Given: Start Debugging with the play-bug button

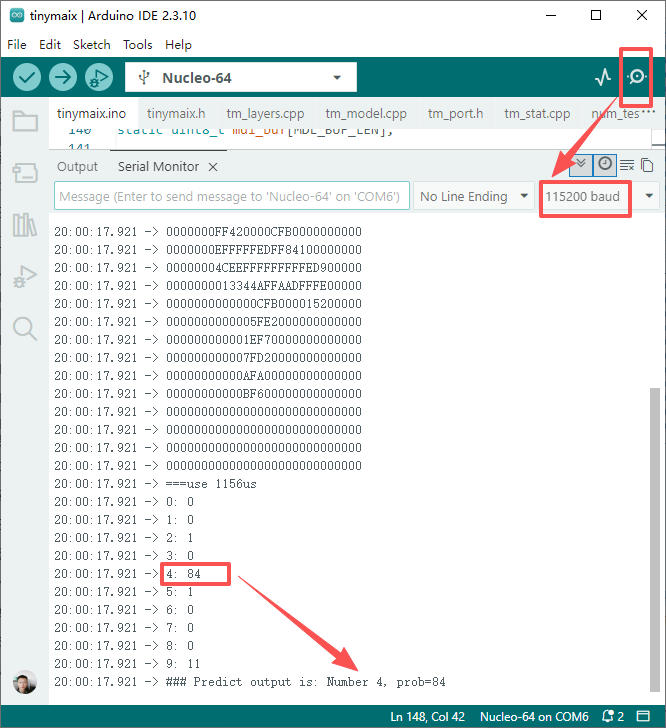Looking at the screenshot, I should coord(99,77).
